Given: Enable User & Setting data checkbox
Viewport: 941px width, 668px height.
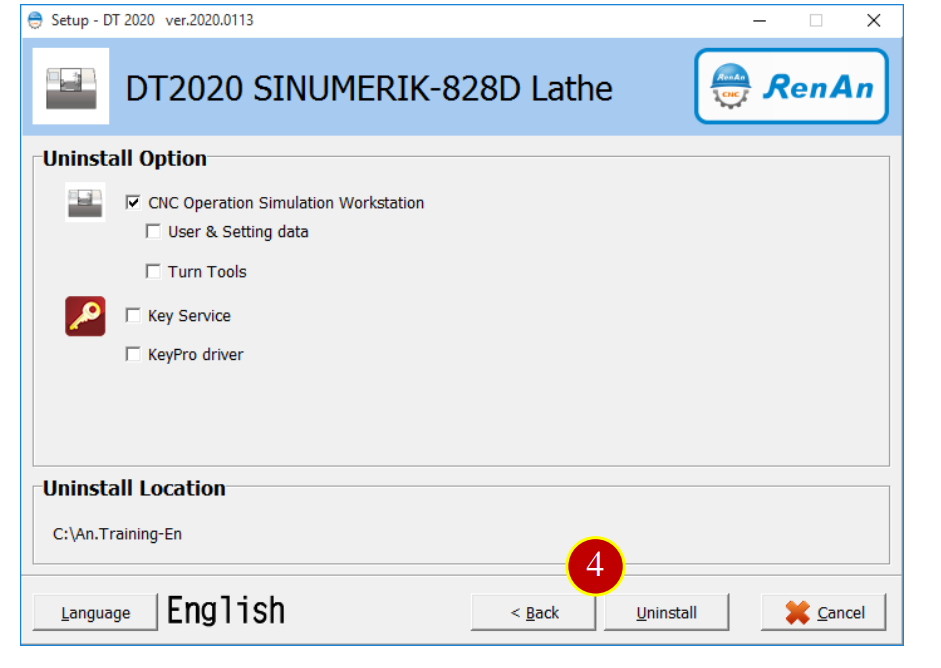Looking at the screenshot, I should tap(154, 231).
